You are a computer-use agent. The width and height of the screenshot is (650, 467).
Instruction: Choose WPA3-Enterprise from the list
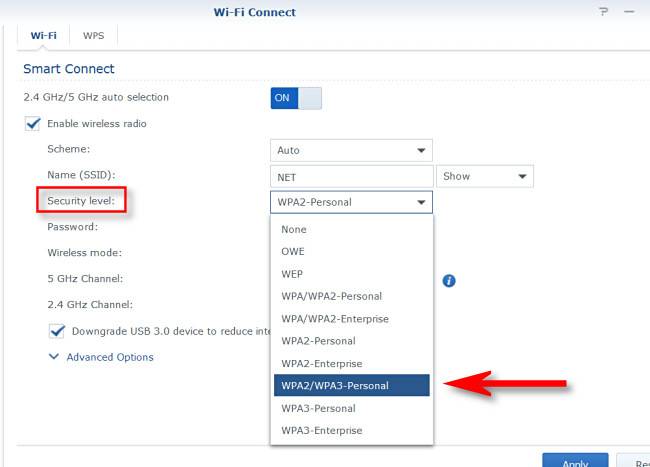(352, 431)
